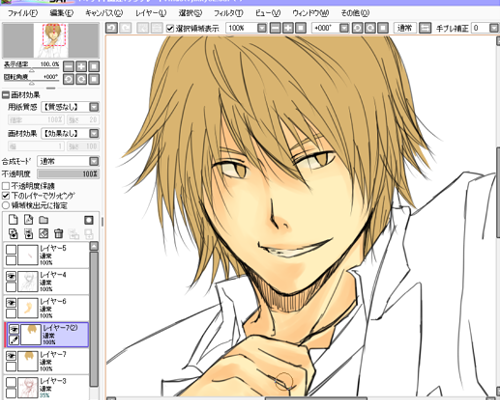
Task: Hide レイヤー4 with eye icon
Action: coord(11,276)
